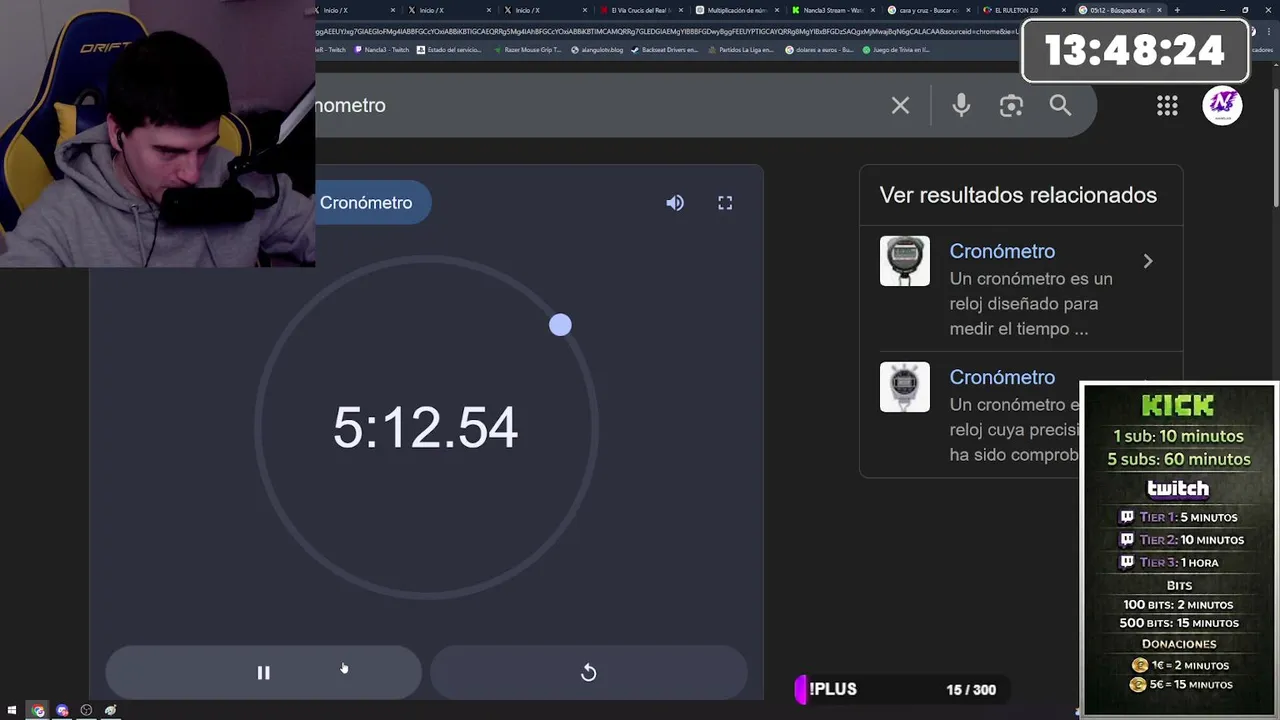Open Google Lens image search camera icon

coord(1011,105)
